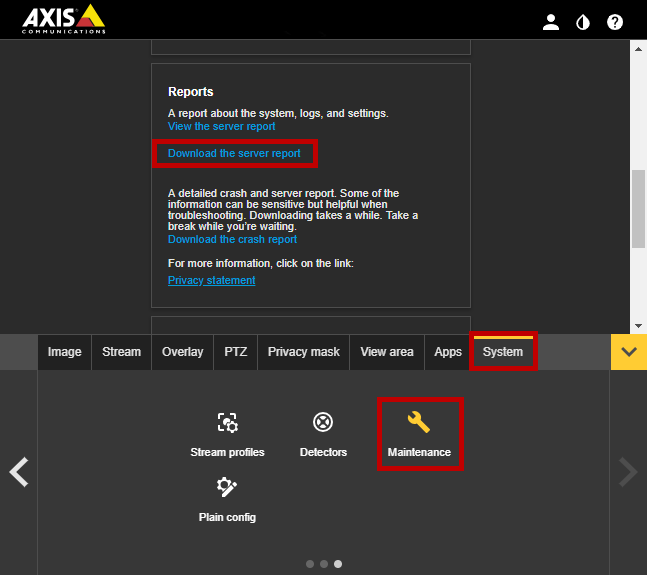
Task: Click View the server report link
Action: 221,127
